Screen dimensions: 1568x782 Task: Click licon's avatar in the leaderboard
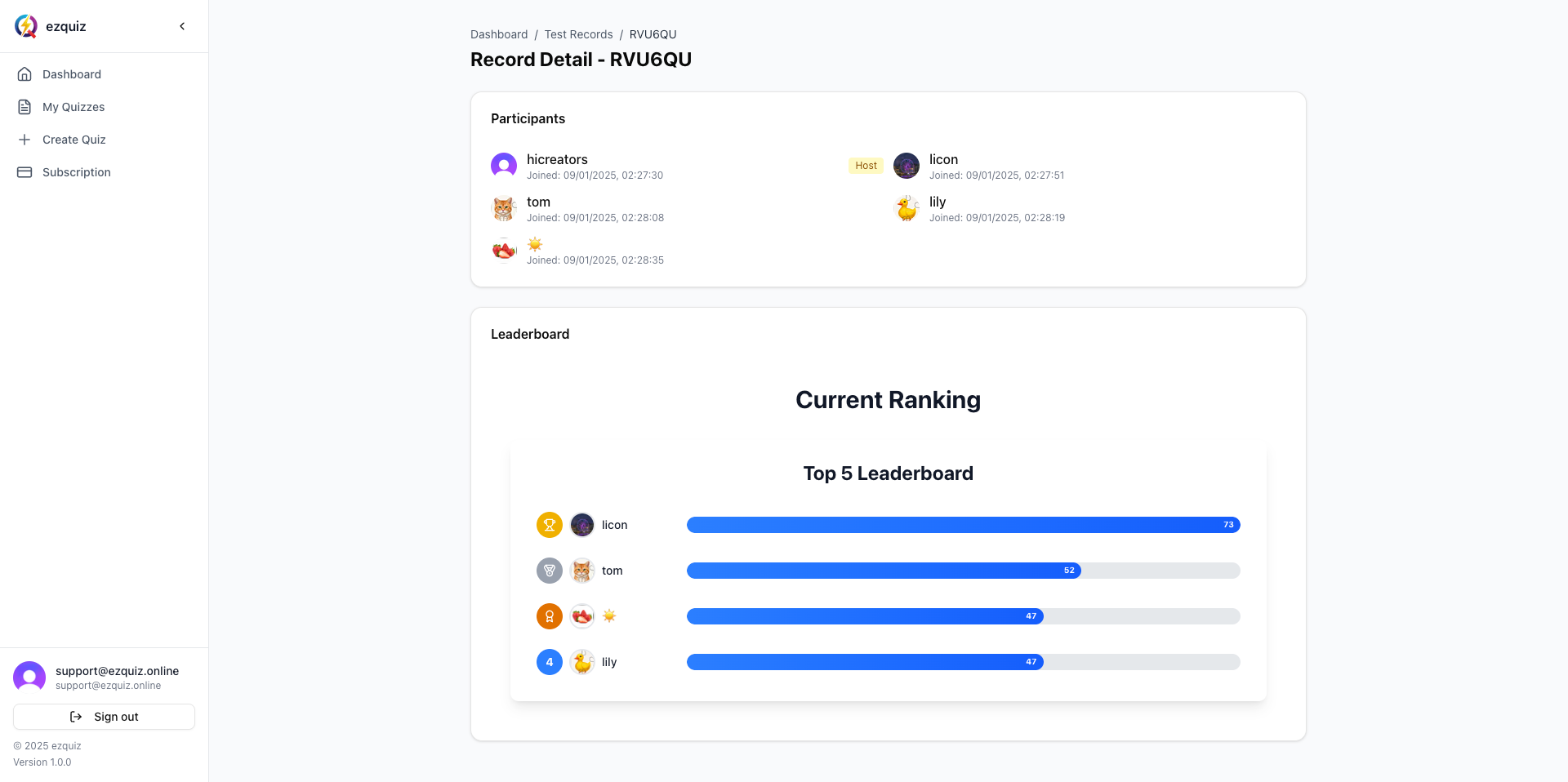pyautogui.click(x=582, y=525)
